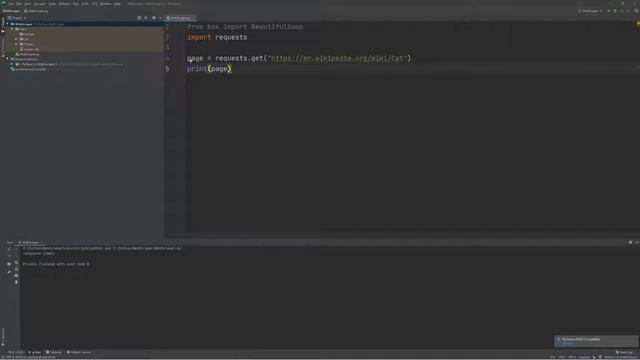Click the WebScraper breadcrumb in navigation bar

pos(11,11)
